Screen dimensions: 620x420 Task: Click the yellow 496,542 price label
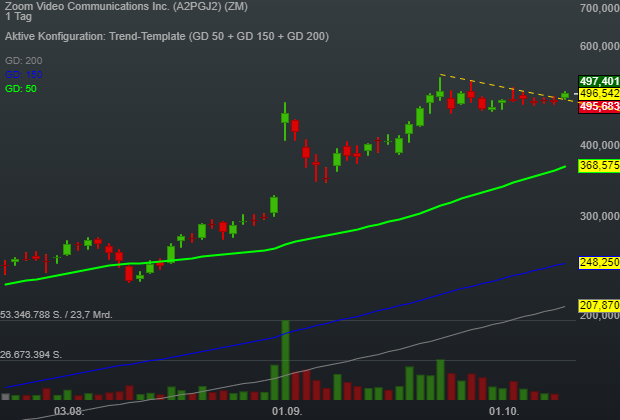point(599,94)
